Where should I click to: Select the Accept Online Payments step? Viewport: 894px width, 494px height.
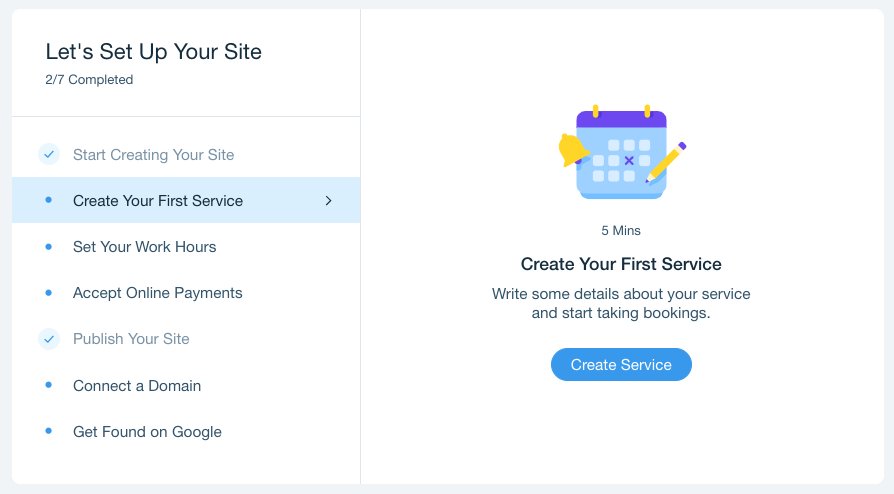tap(186, 293)
